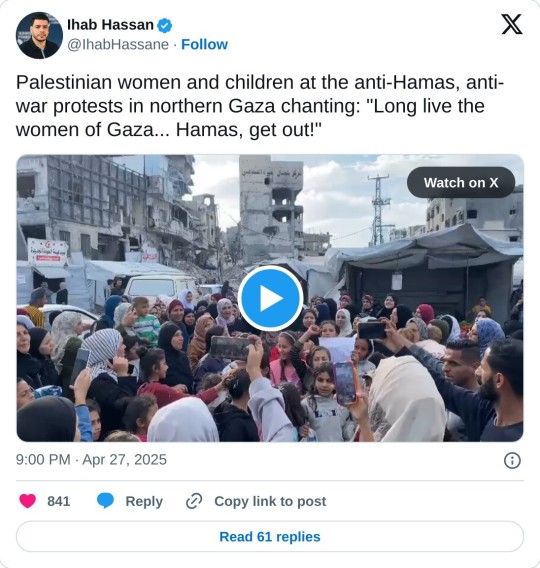The image size is (540, 568).
Task: Click the X logo icon
Action: coord(512,24)
